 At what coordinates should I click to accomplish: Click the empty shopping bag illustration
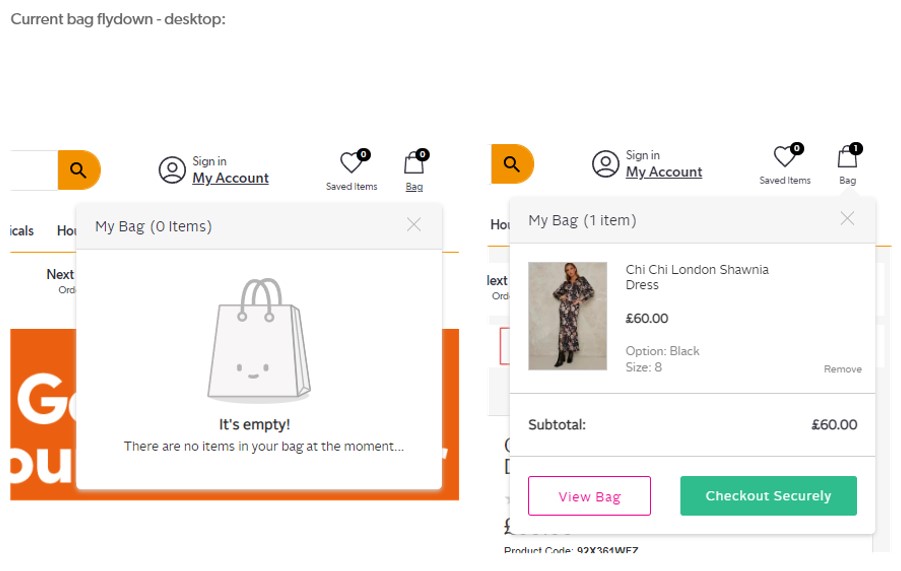coord(258,340)
